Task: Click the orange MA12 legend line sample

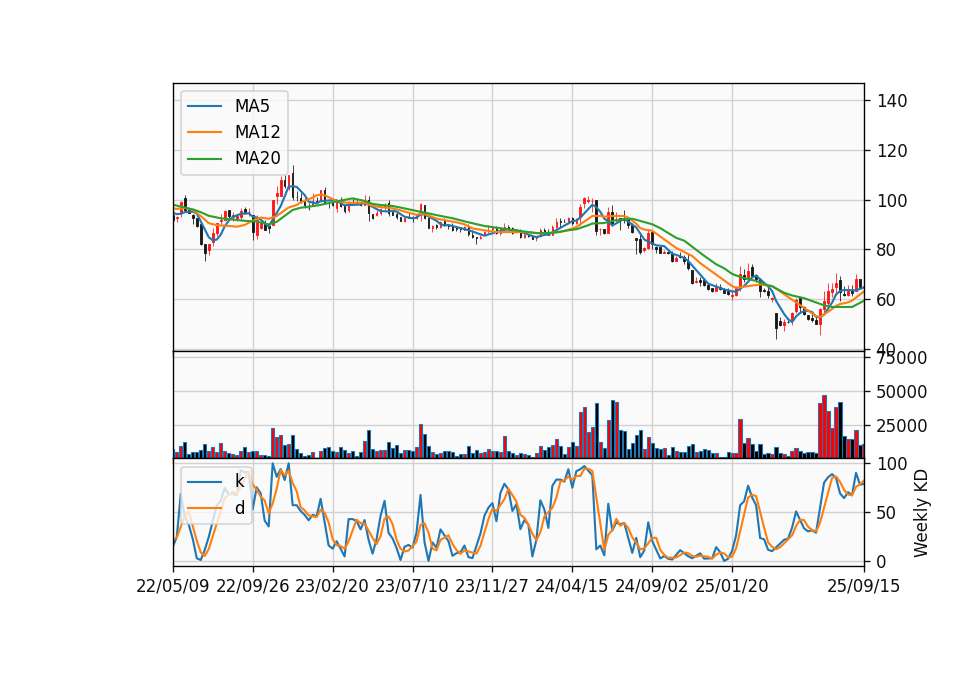Action: coord(204,132)
